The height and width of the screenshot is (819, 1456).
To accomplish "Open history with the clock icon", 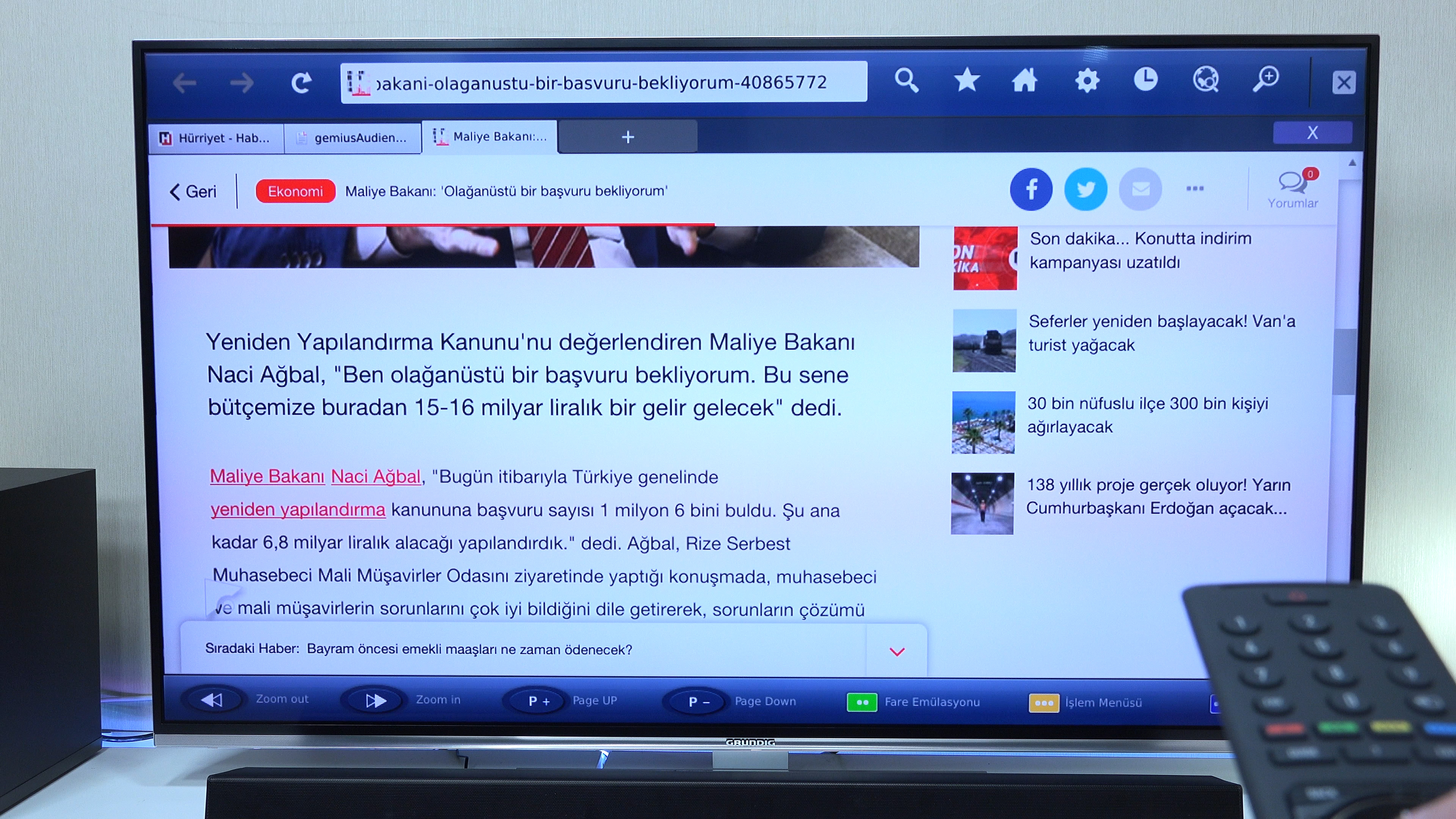I will 1146,79.
